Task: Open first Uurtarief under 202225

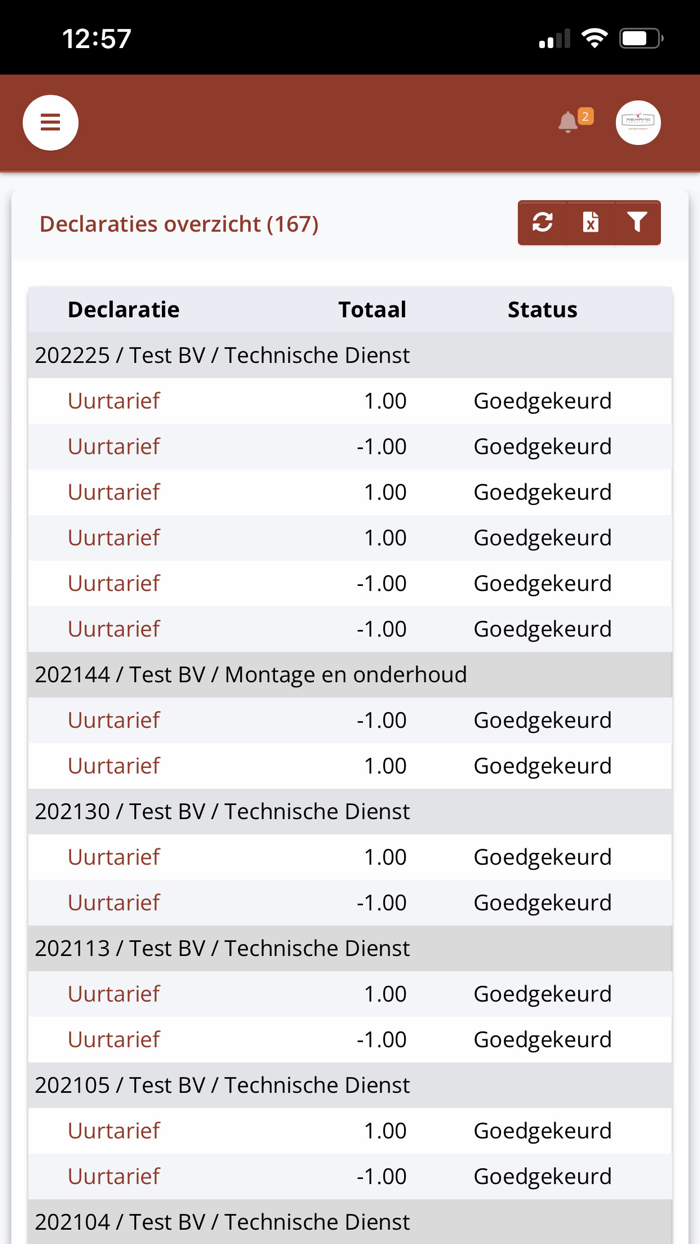Action: [113, 401]
